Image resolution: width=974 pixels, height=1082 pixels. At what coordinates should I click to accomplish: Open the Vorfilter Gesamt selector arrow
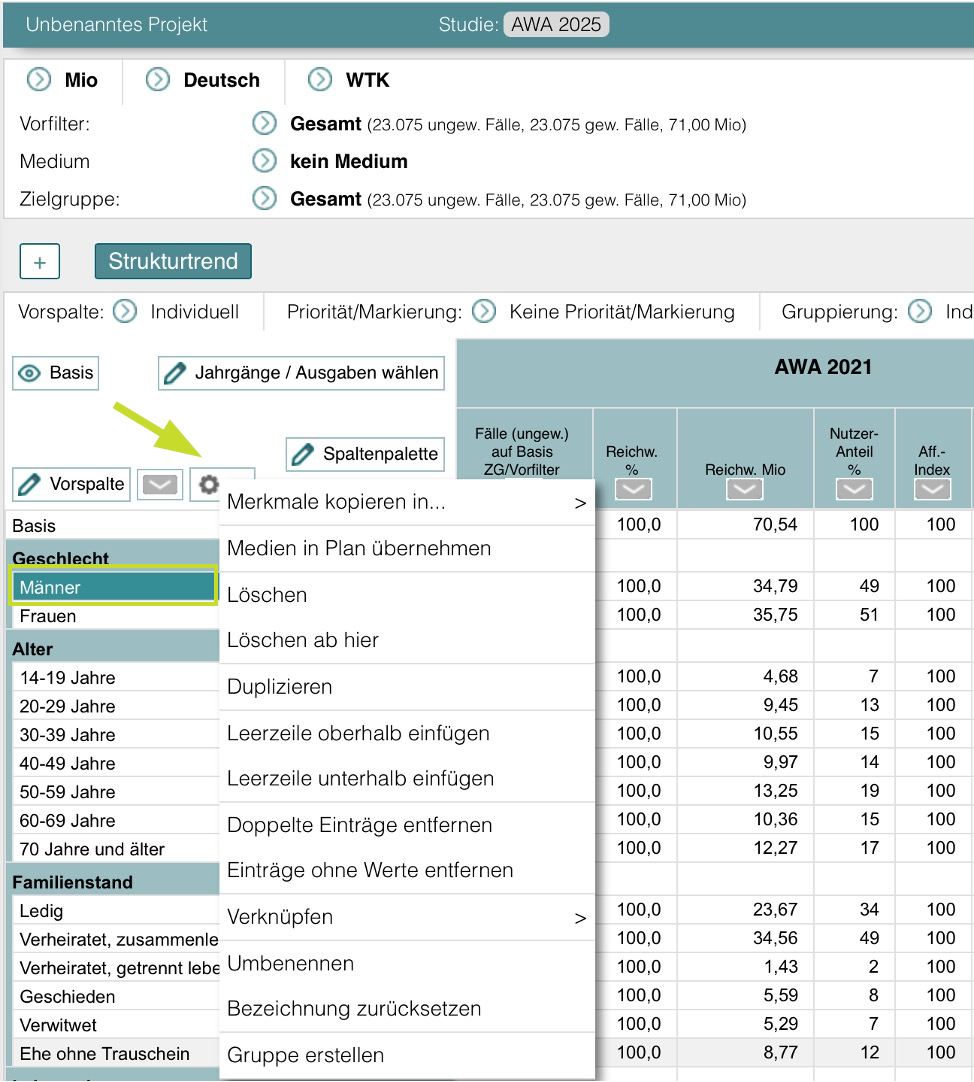point(264,124)
